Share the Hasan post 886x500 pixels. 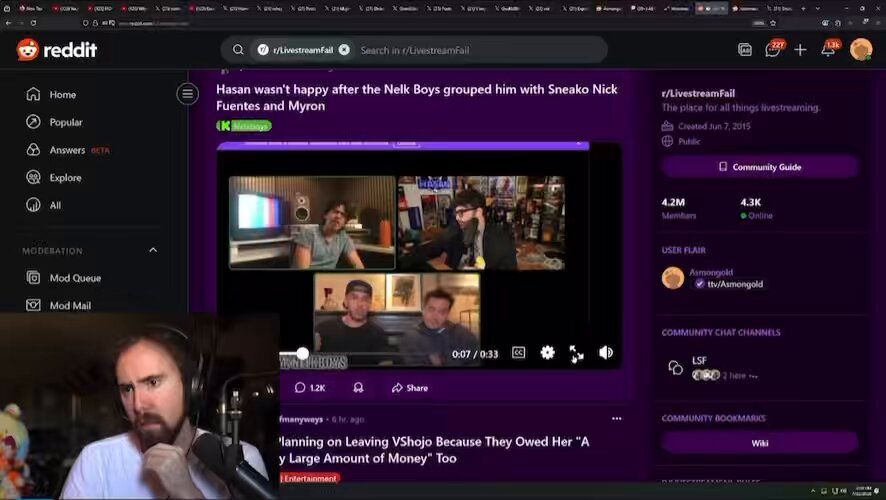410,388
